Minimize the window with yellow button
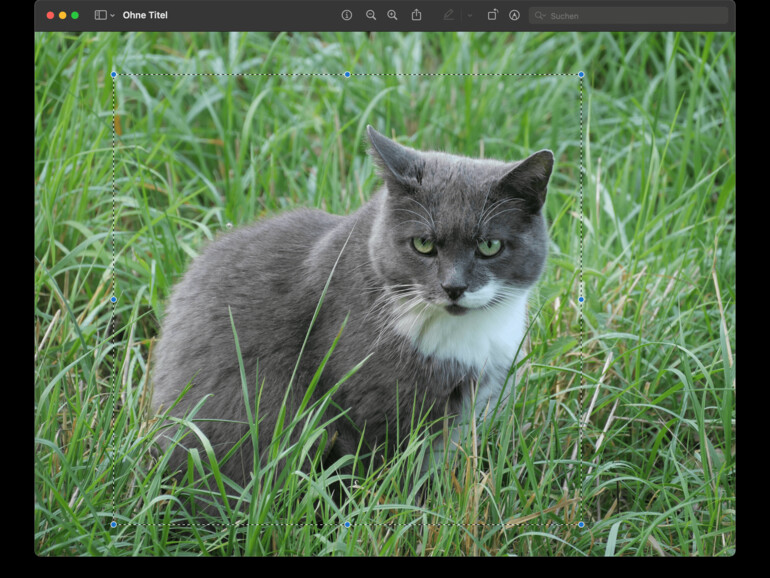Screen dimensions: 770x578 62,15
